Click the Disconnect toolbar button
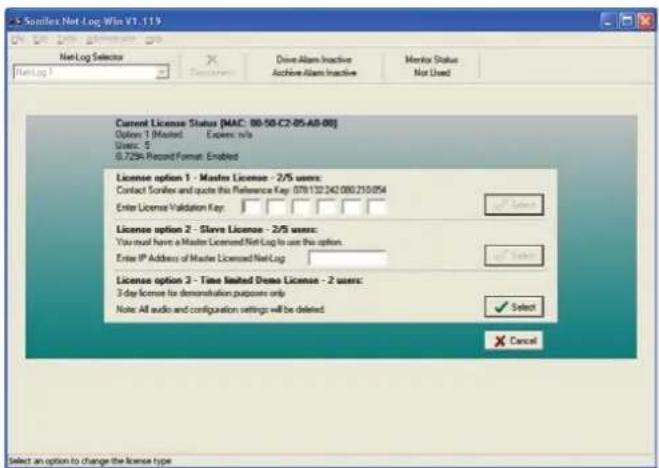 pos(212,66)
